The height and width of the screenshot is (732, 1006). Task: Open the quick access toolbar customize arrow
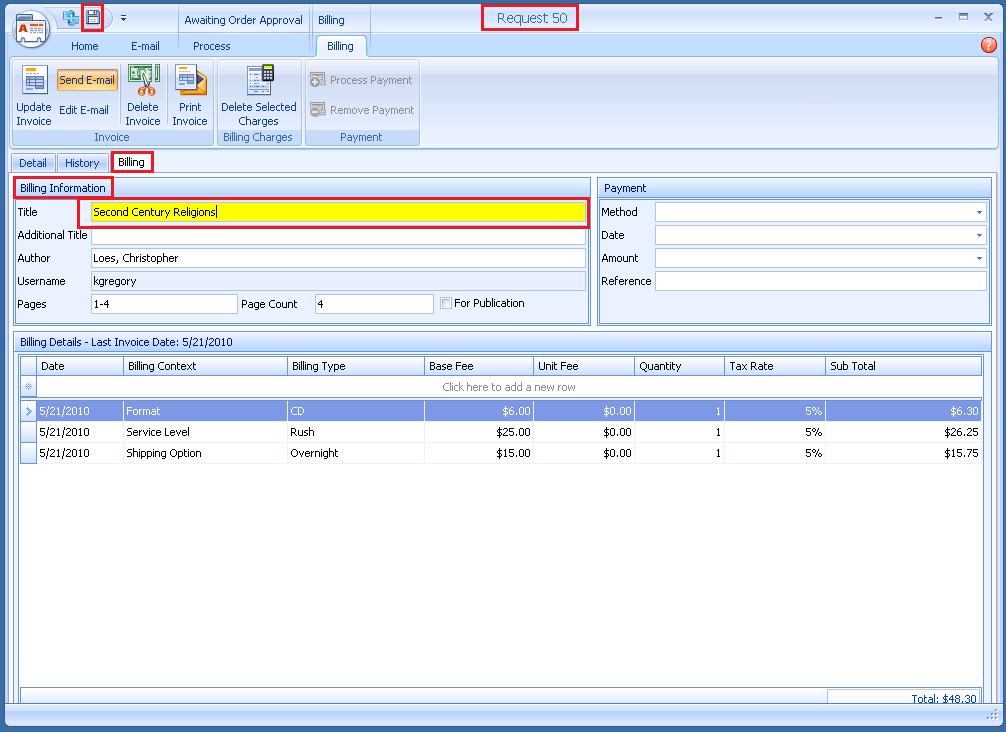[123, 17]
